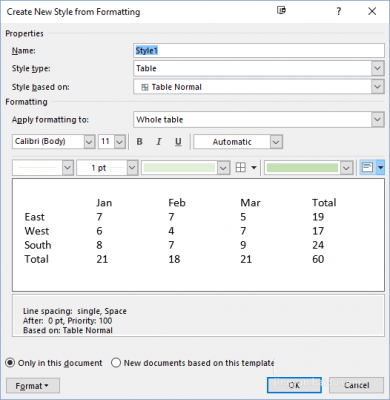Click the '60' grand total cell

coord(318,259)
